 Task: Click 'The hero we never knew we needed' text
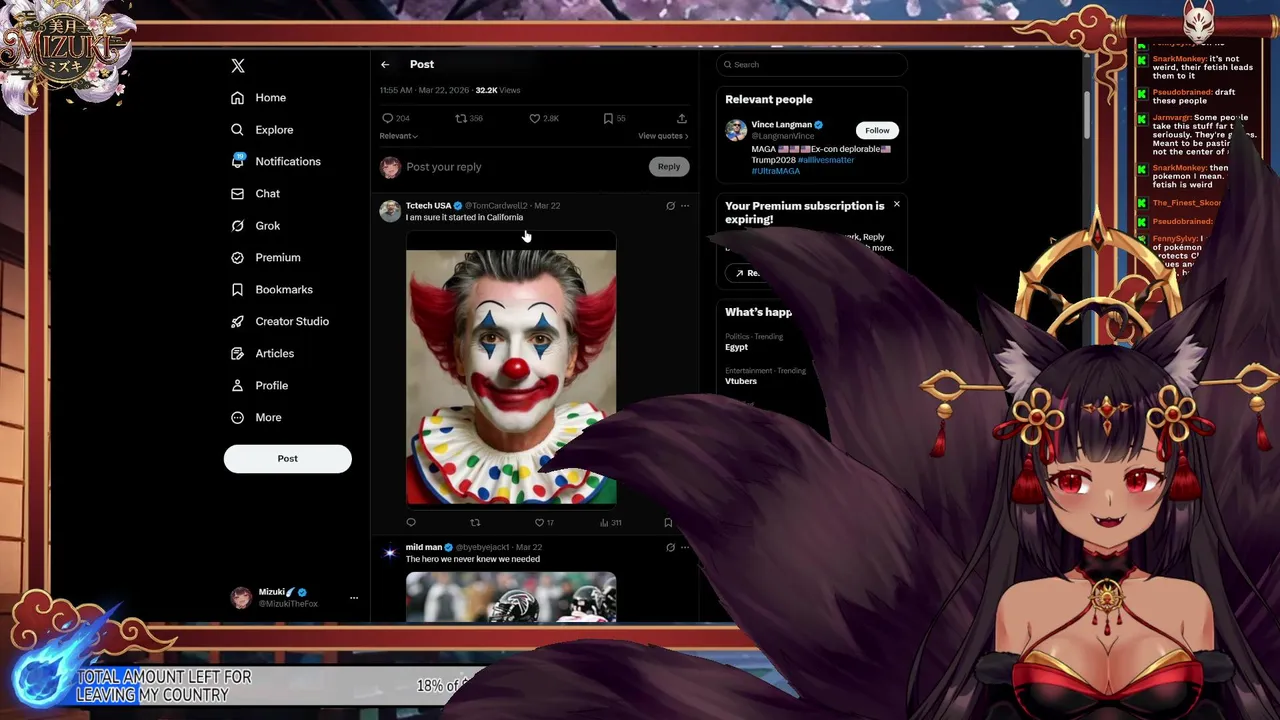(x=473, y=560)
